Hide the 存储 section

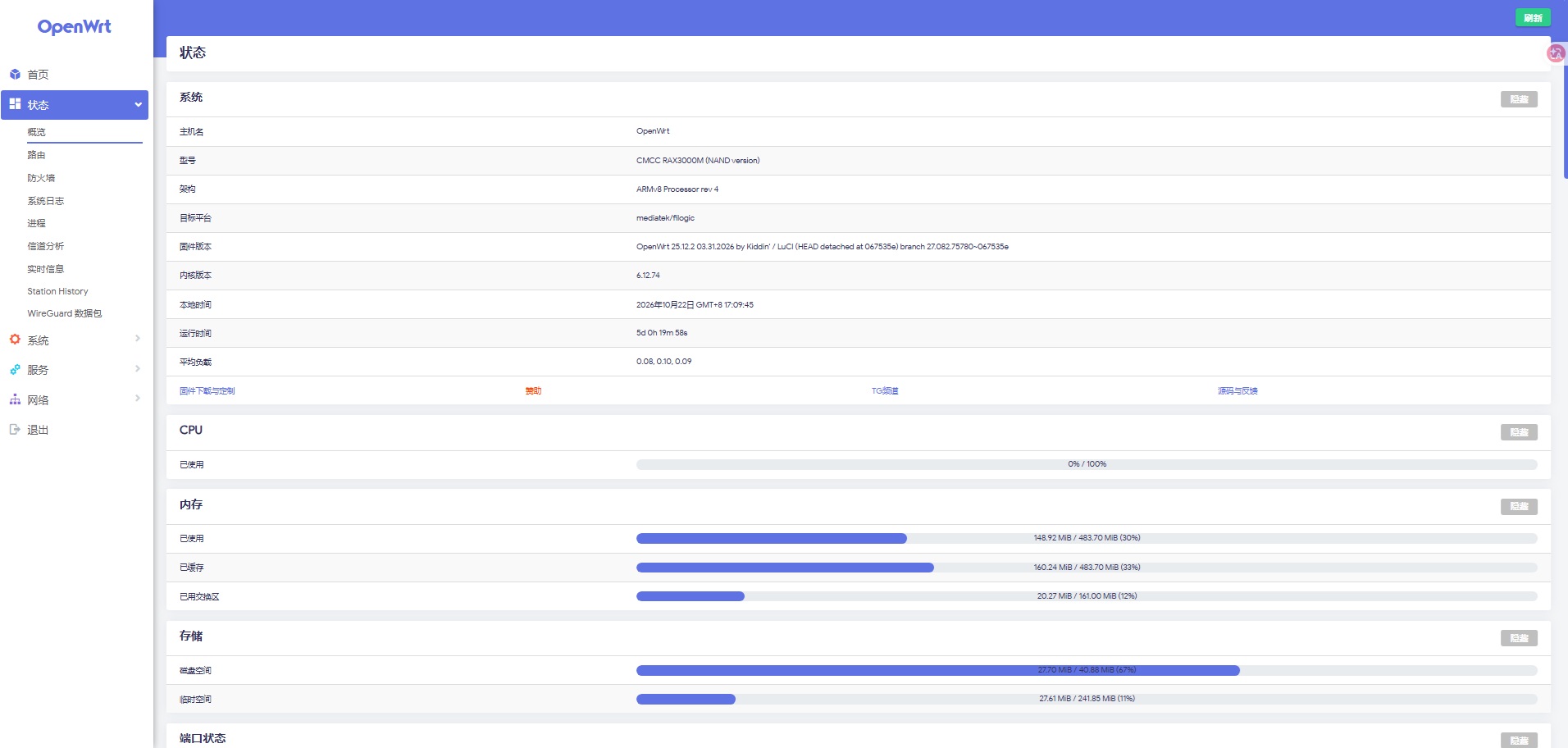1519,638
